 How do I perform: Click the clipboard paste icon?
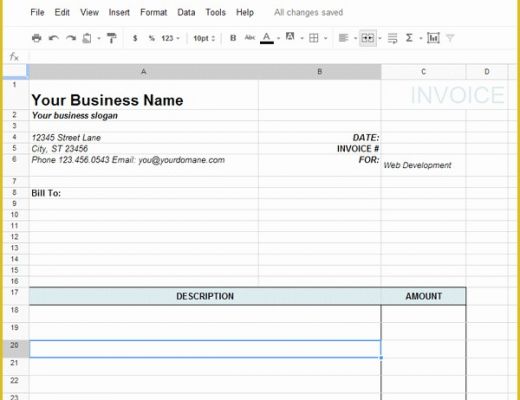click(x=87, y=38)
